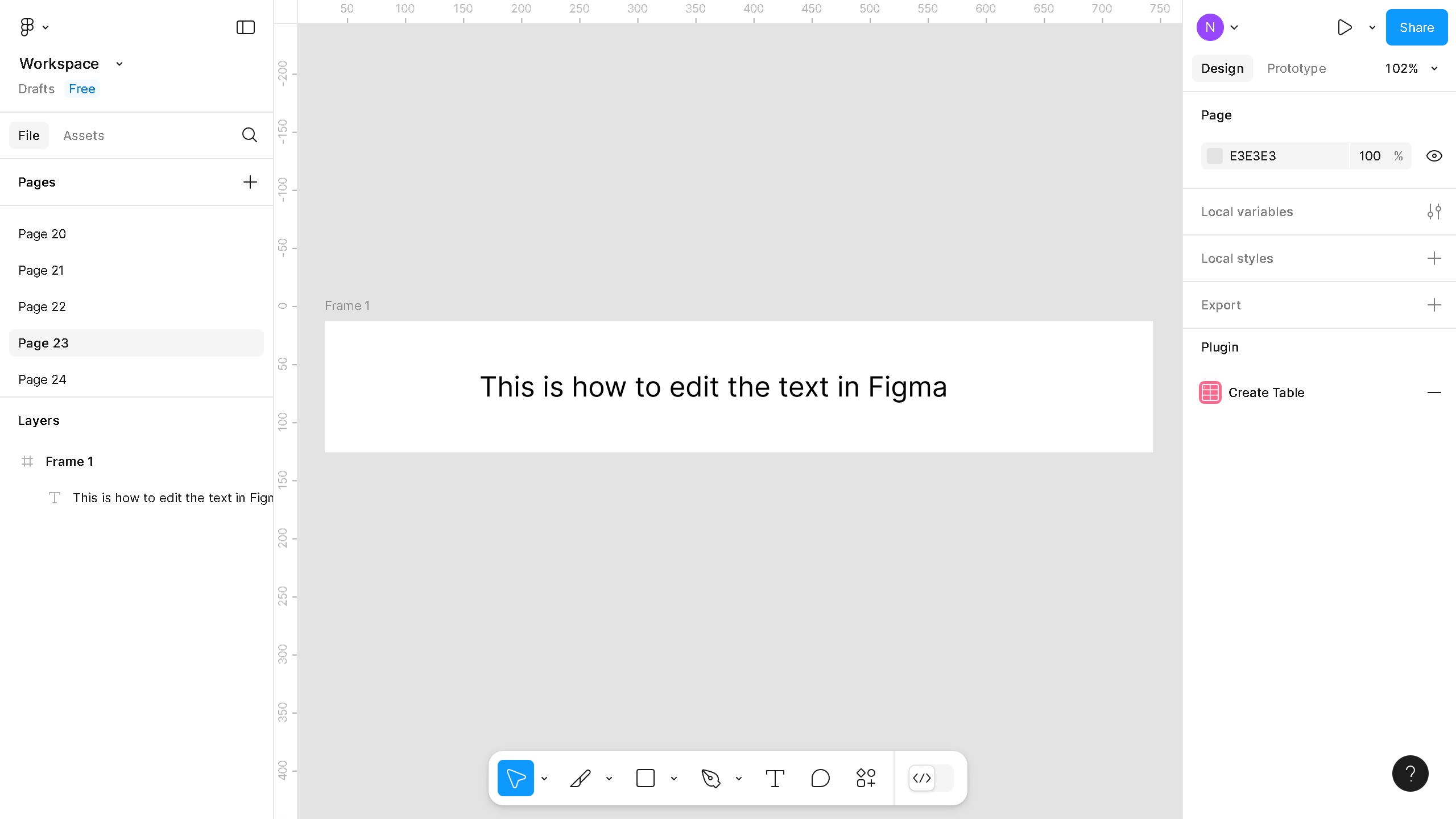
Task: Toggle page background color visibility
Action: click(1434, 155)
